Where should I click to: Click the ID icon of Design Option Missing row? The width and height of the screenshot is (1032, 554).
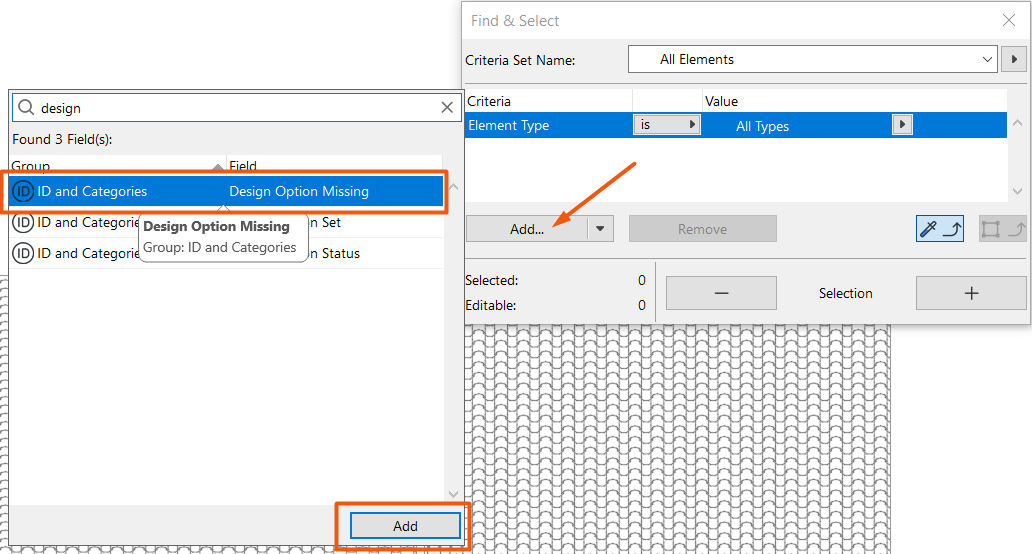(23, 191)
